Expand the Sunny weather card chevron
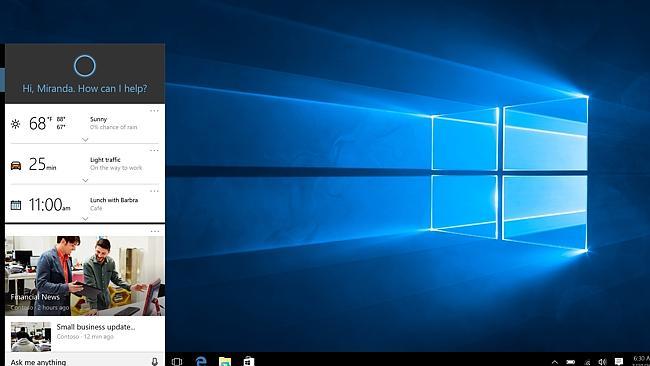Viewport: 650px width, 366px height. click(x=85, y=140)
